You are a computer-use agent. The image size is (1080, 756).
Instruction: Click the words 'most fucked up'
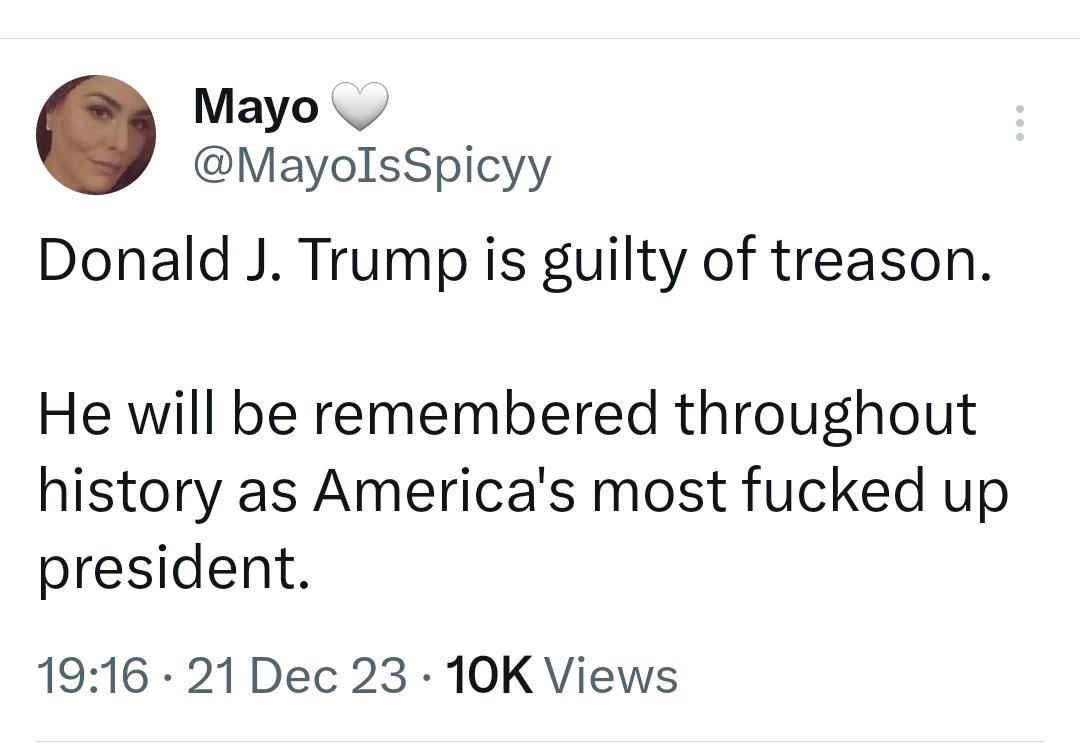click(x=800, y=492)
